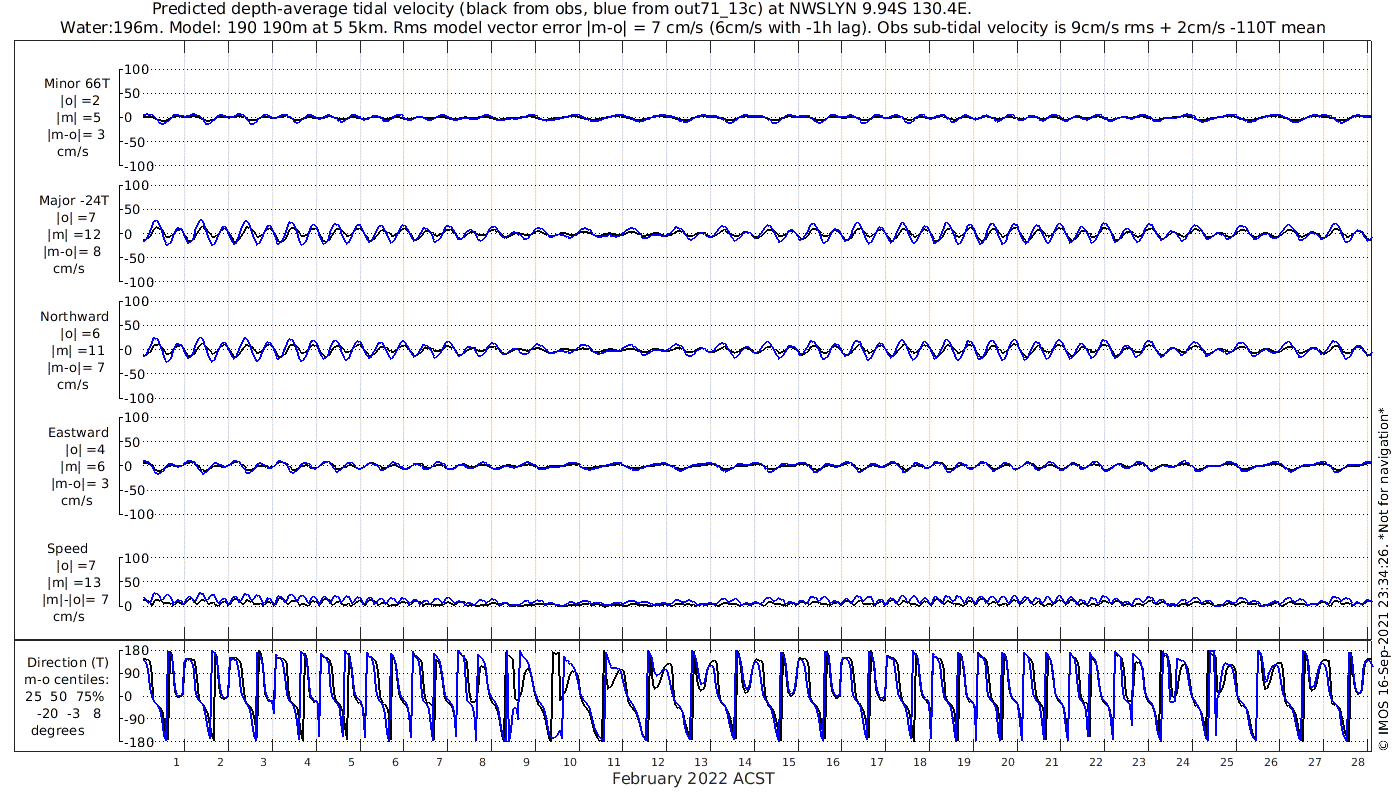This screenshot has width=1400, height=800.
Task: Click the "|m| =11" value
Action: pyautogui.click(x=78, y=350)
